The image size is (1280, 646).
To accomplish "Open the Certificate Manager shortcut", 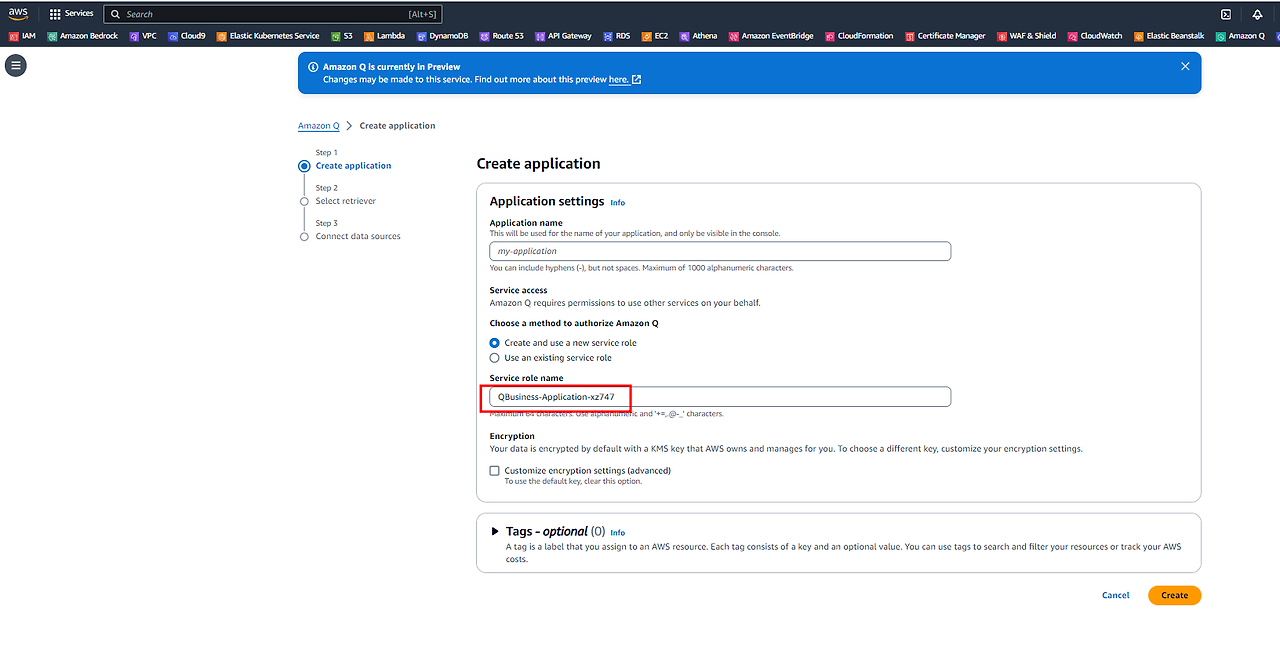I will pyautogui.click(x=945, y=36).
